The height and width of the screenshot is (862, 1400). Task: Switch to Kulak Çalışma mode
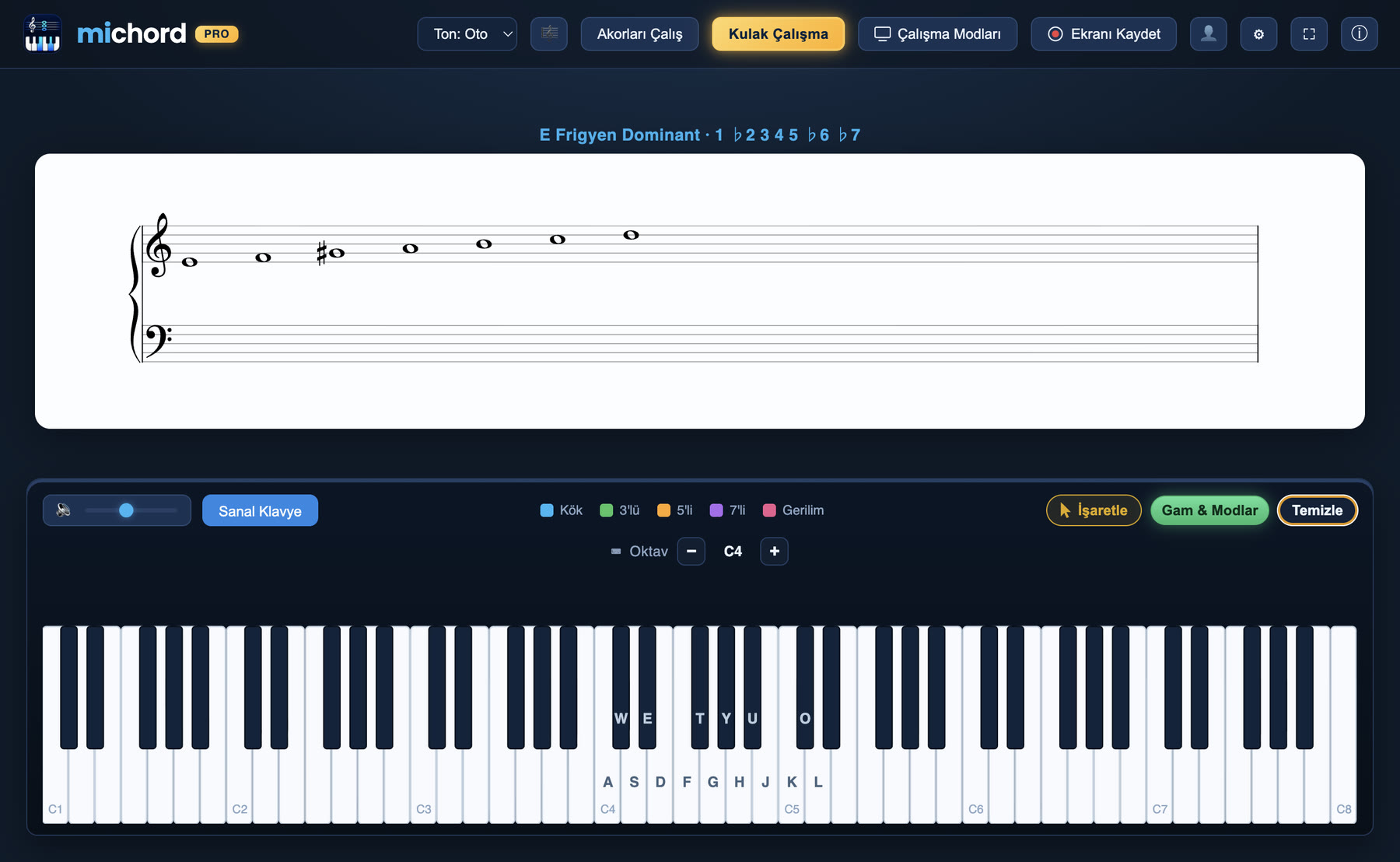coord(778,33)
